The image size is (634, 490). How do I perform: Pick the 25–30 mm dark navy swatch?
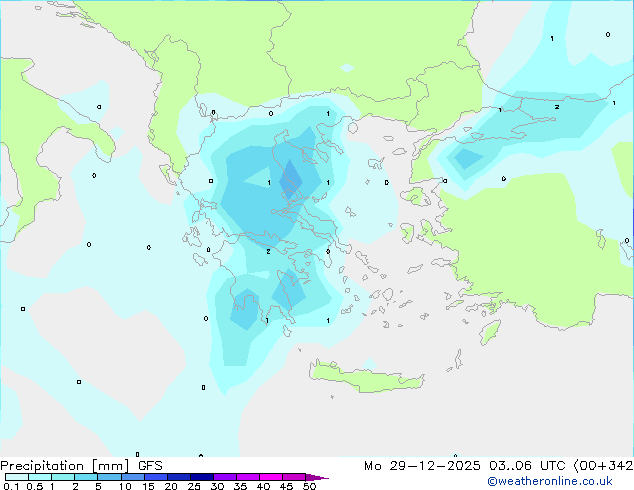pyautogui.click(x=202, y=477)
